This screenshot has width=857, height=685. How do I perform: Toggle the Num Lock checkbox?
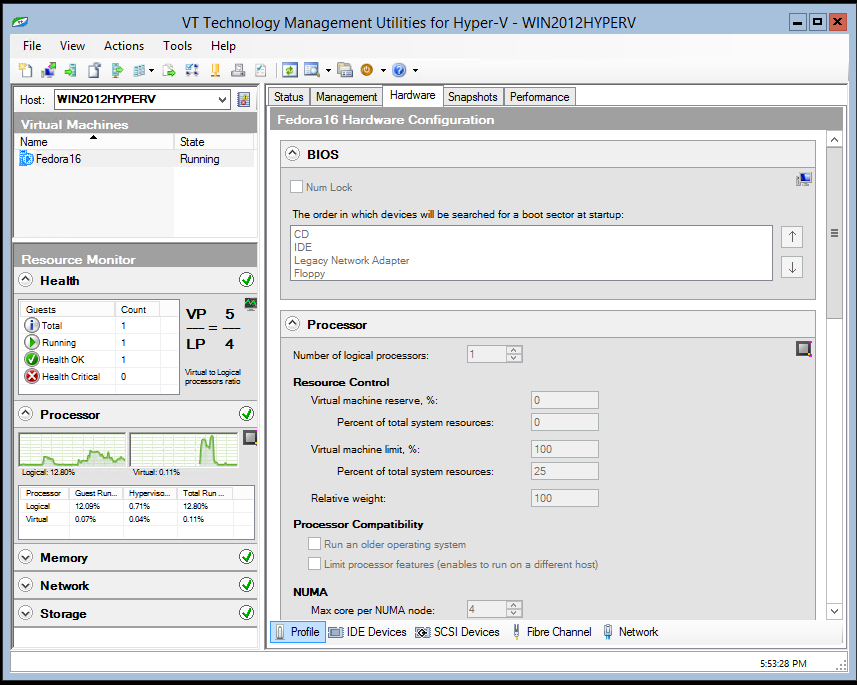296,186
